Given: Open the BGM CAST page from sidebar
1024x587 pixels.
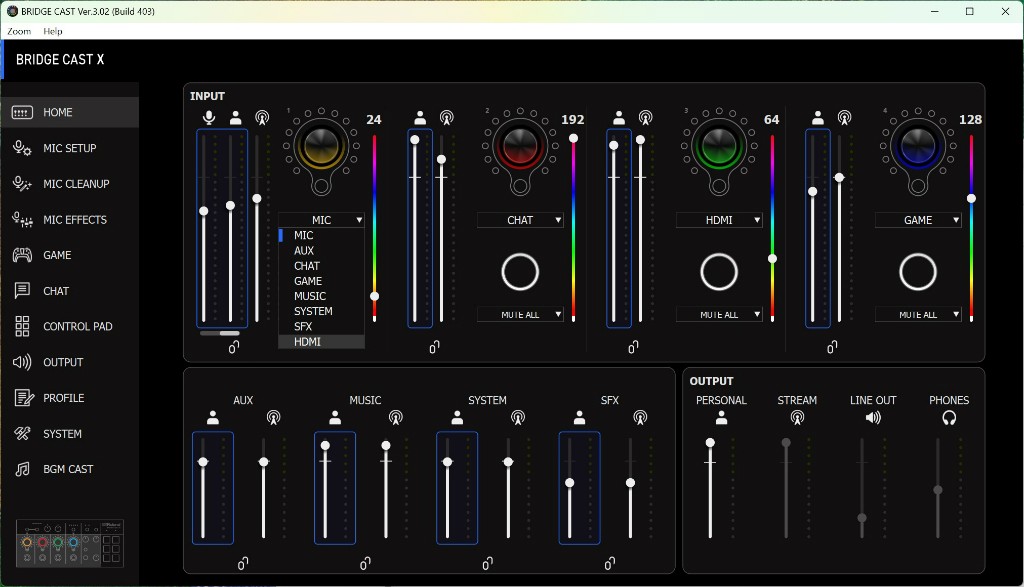Looking at the screenshot, I should [x=68, y=469].
